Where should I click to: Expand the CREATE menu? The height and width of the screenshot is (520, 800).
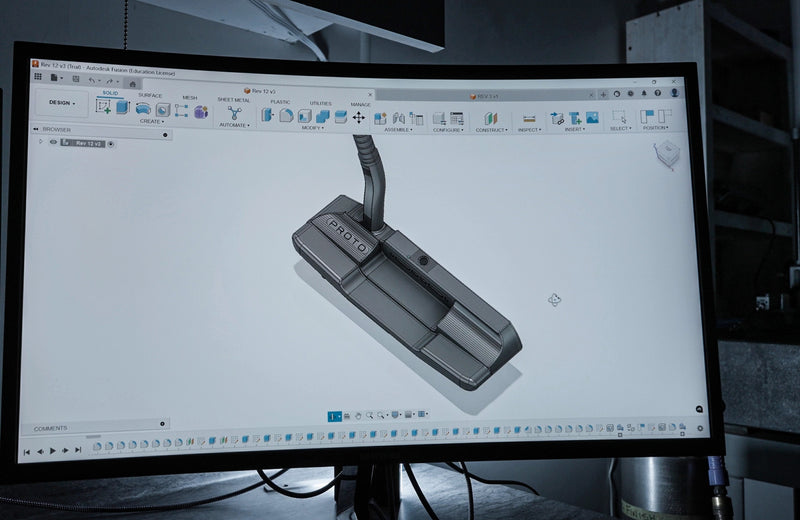point(152,121)
